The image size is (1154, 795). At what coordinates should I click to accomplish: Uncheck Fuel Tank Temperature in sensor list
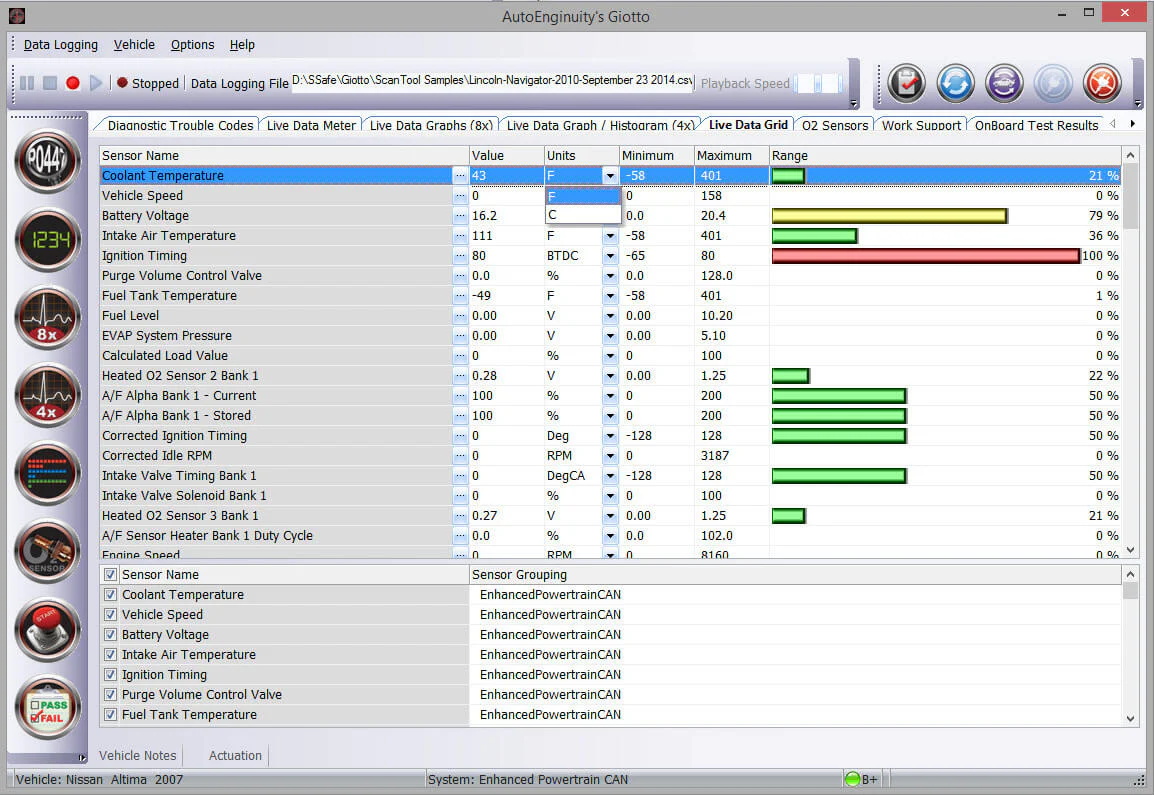pyautogui.click(x=110, y=714)
